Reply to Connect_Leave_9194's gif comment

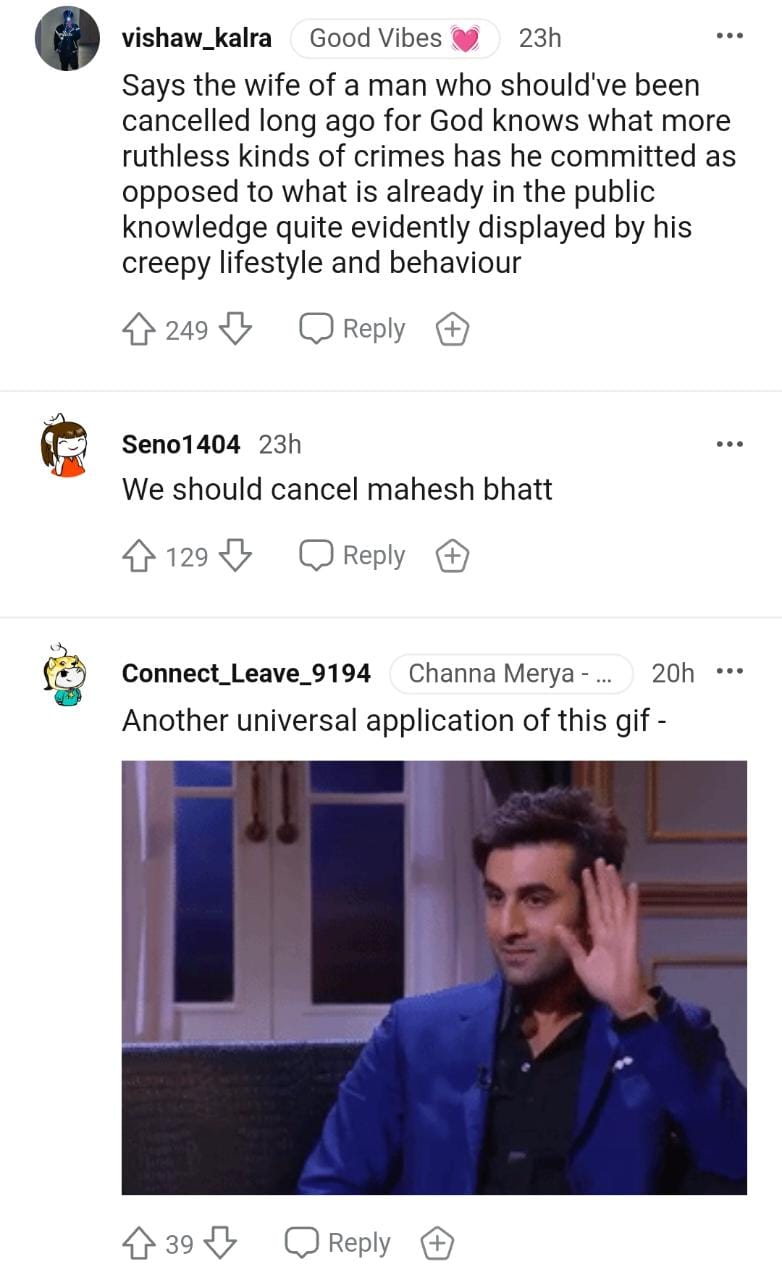click(x=338, y=1243)
